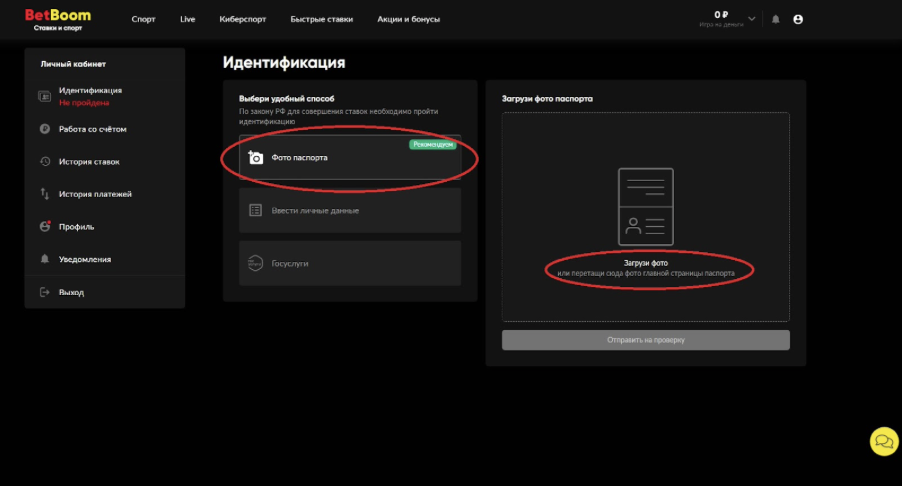Viewport: 902px width, 486px height.
Task: Click the passport document illustration
Action: click(645, 206)
